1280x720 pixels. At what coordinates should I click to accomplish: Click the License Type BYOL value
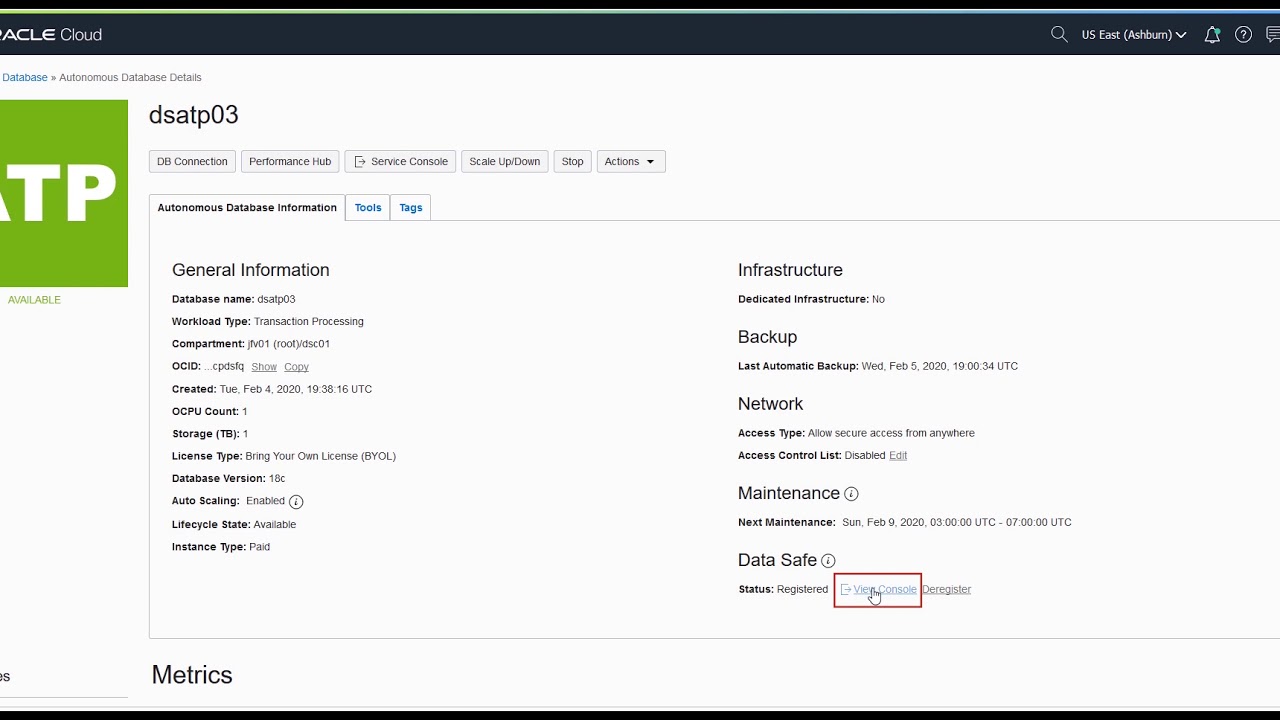click(x=321, y=456)
